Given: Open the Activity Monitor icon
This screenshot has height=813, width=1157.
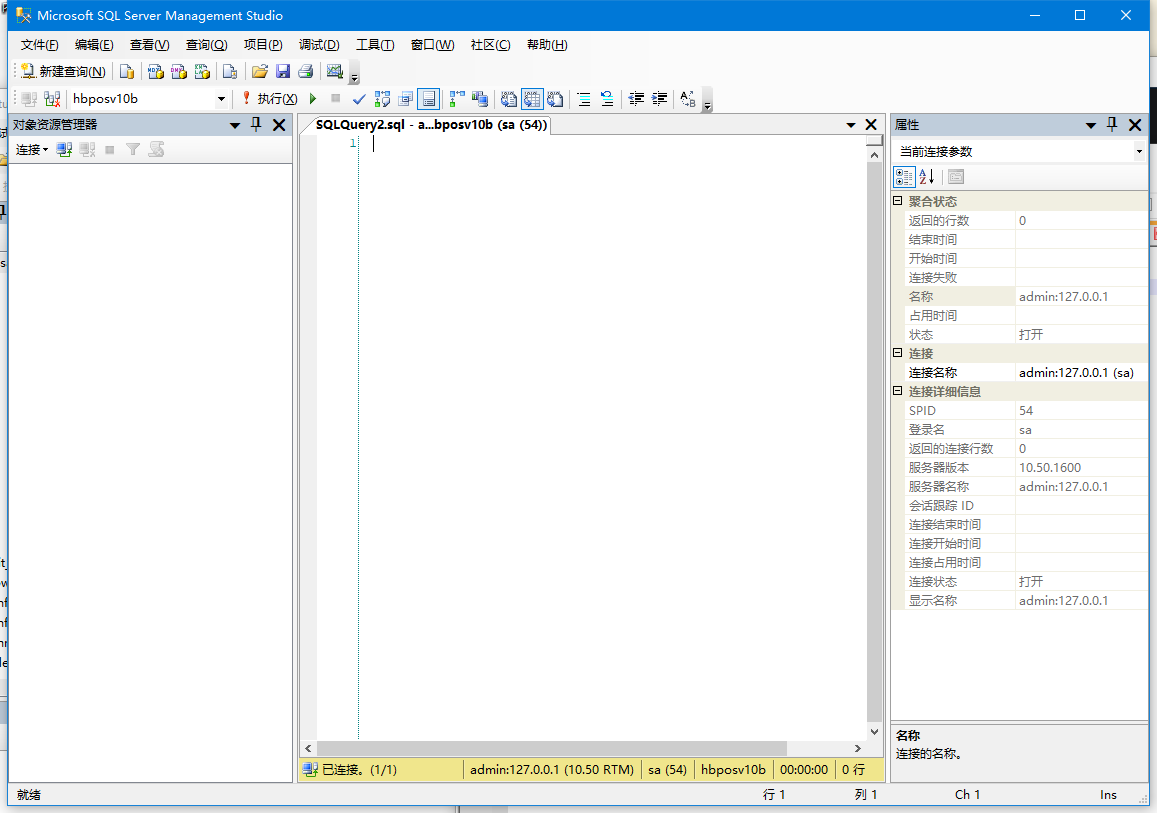Looking at the screenshot, I should click(334, 72).
